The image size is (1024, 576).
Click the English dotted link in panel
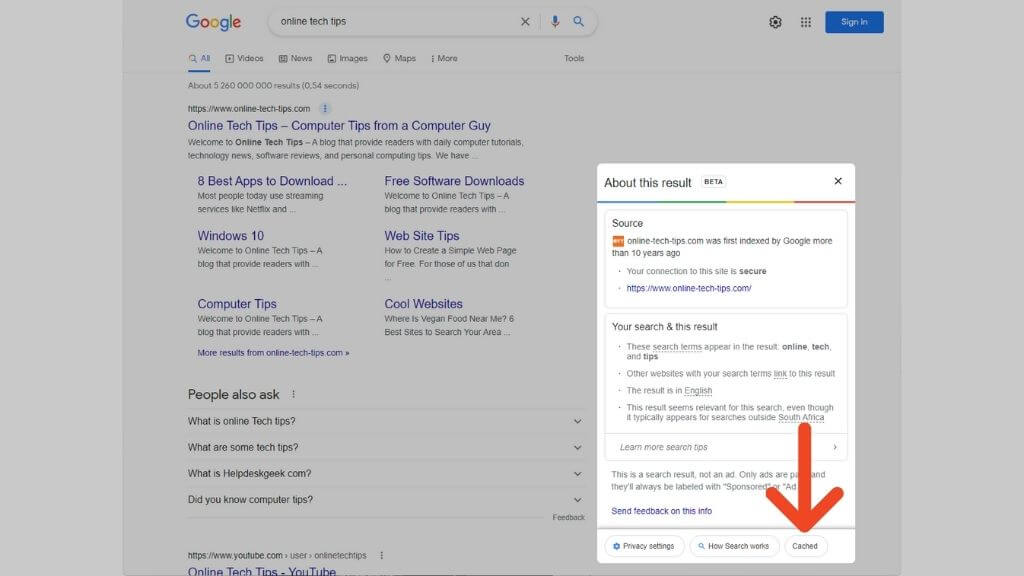[x=698, y=391]
